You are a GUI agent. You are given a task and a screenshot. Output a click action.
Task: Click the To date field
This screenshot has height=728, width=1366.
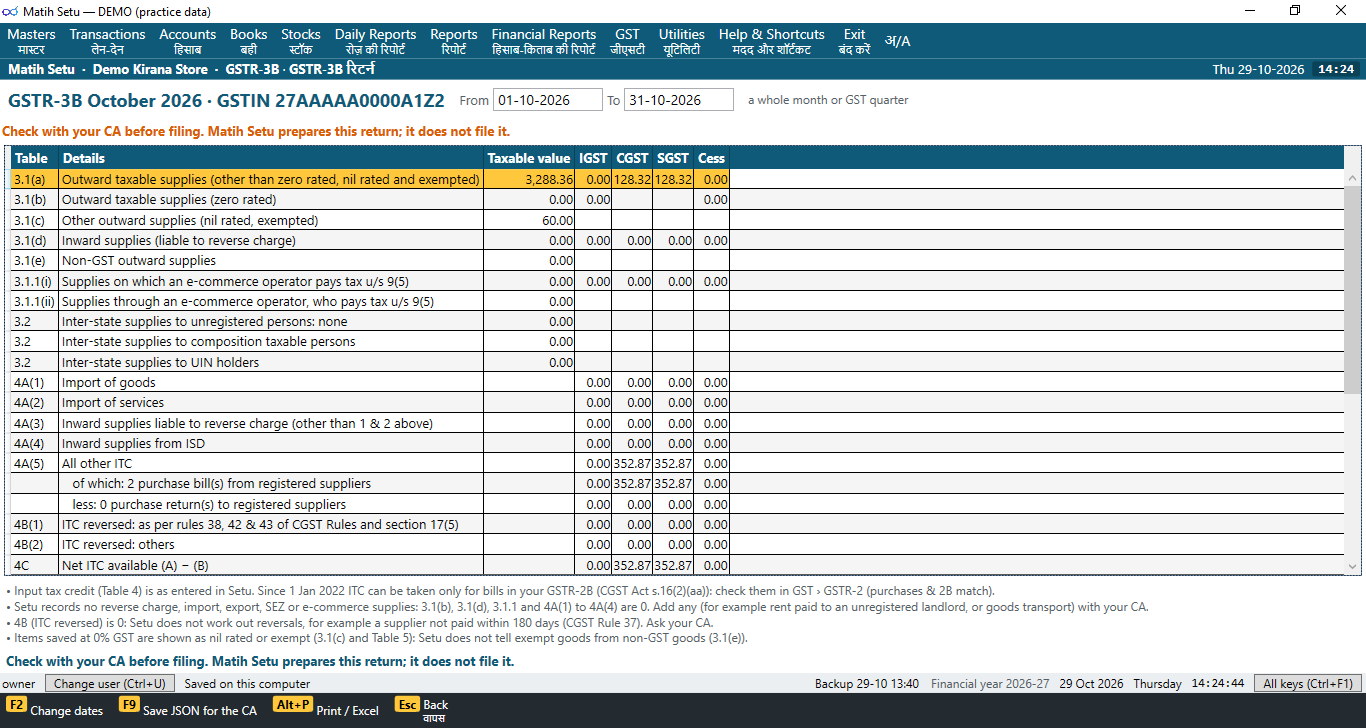tap(679, 100)
